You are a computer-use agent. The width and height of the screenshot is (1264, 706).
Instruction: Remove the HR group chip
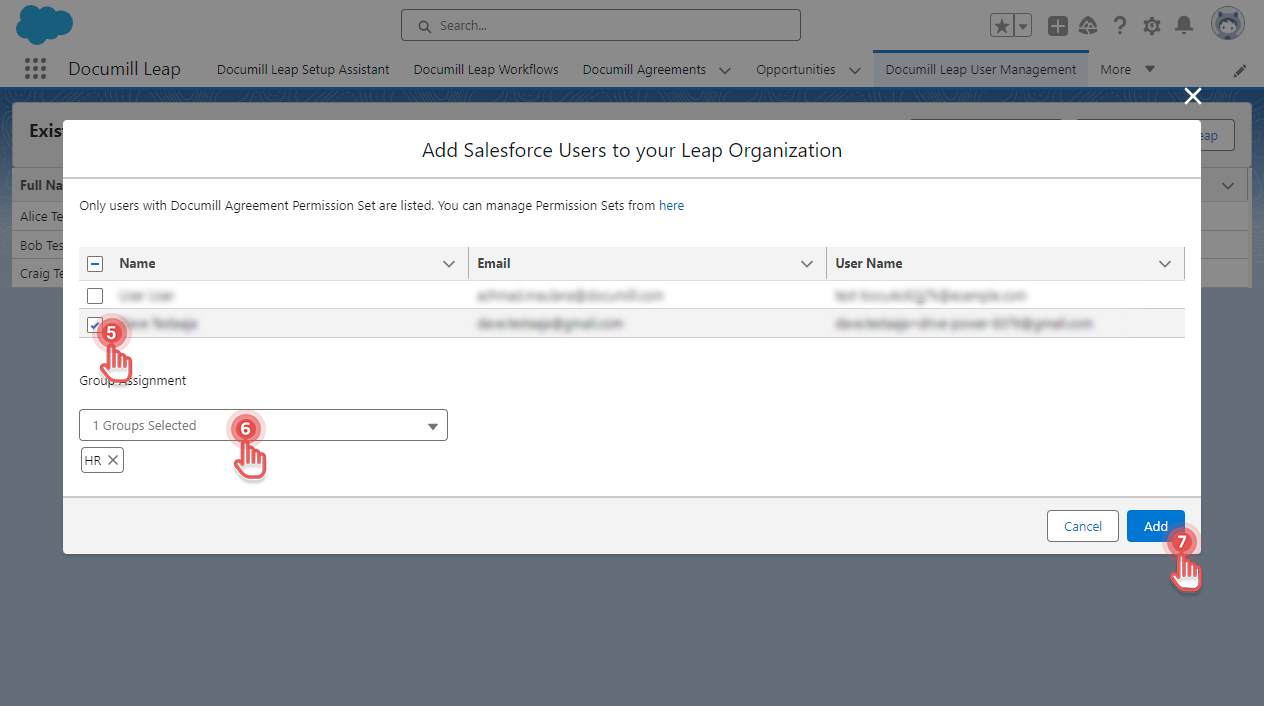[x=112, y=460]
